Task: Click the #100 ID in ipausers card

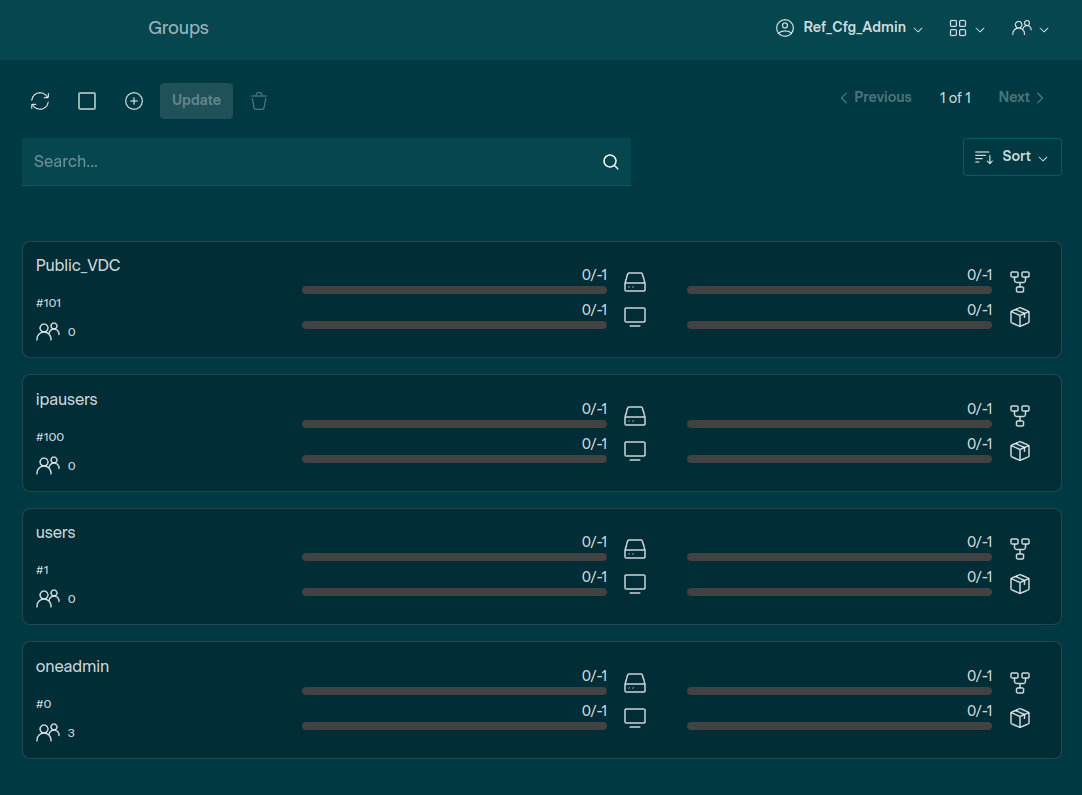Action: [50, 437]
